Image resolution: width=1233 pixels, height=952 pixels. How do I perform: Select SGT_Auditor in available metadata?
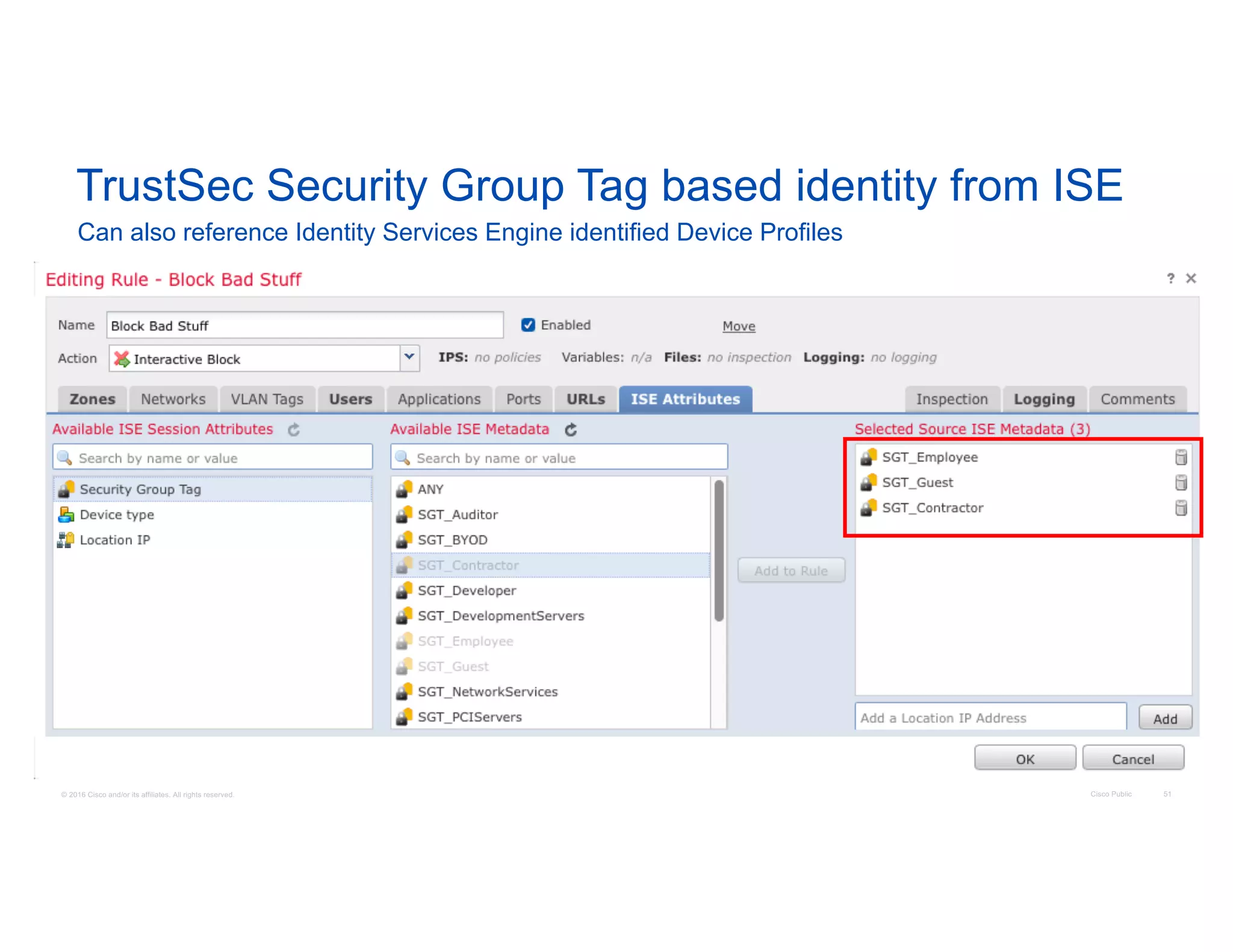click(x=551, y=515)
